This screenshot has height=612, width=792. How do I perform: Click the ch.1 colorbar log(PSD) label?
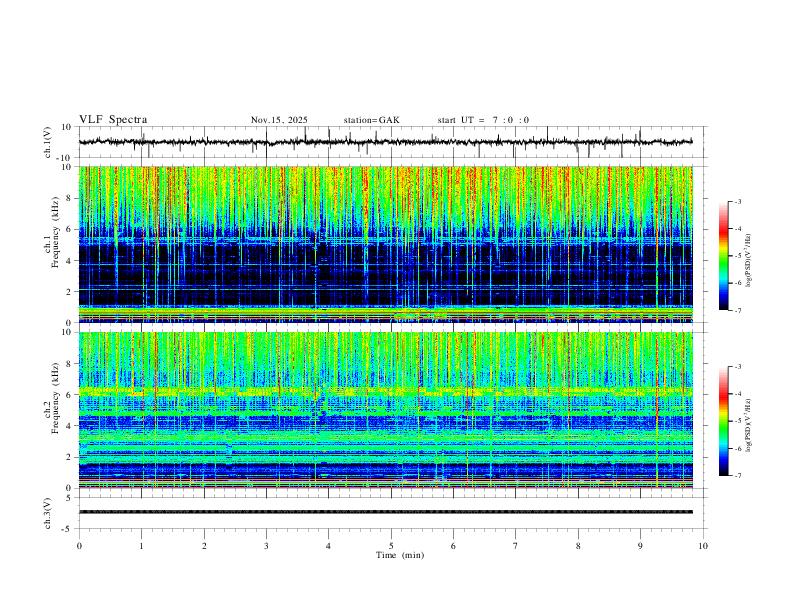[x=749, y=260]
